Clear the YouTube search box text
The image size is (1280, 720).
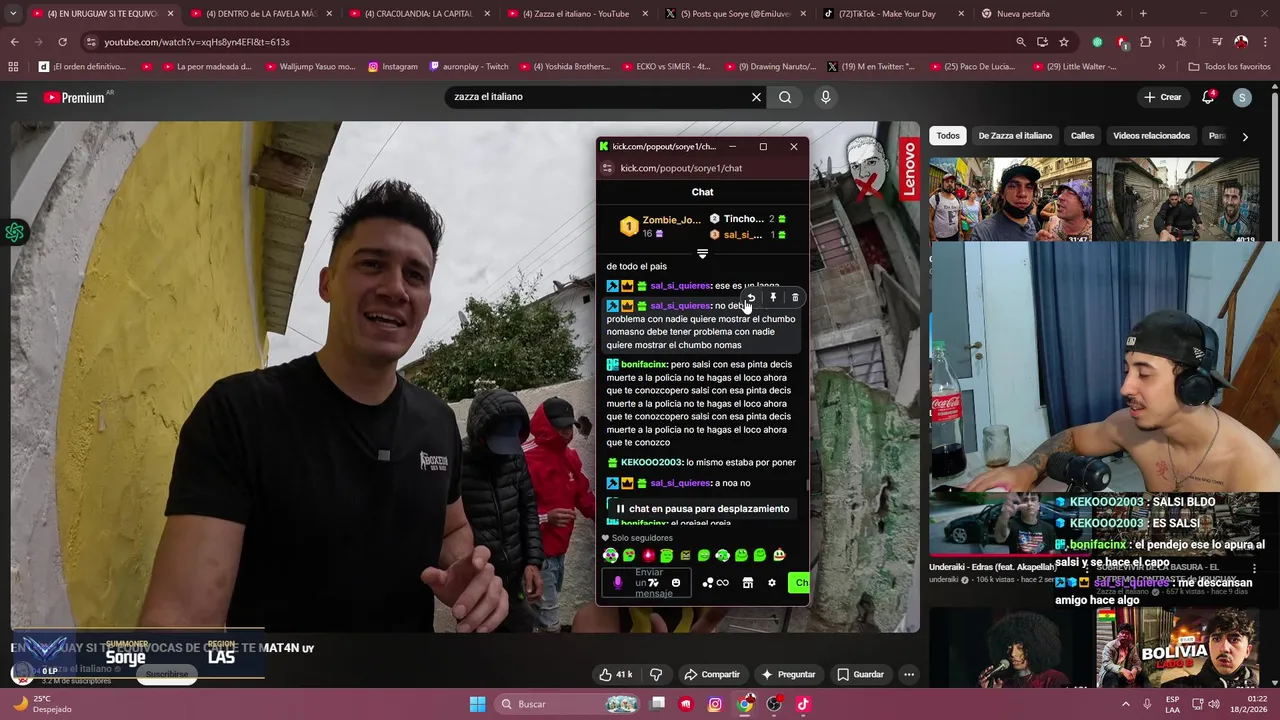756,97
